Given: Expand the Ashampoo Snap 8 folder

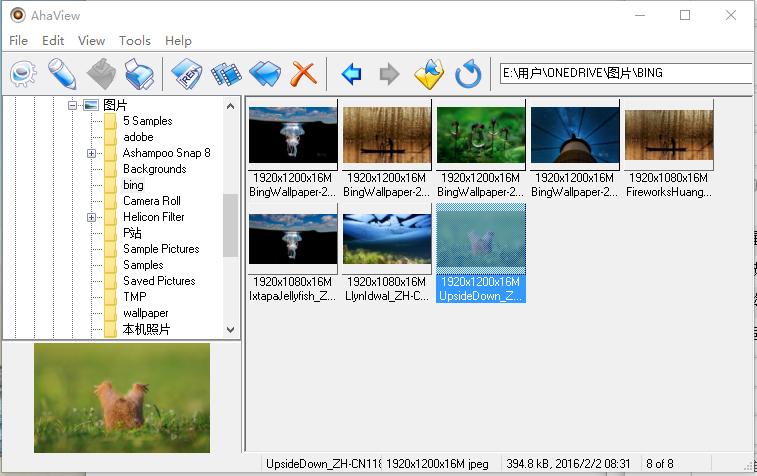Looking at the screenshot, I should (x=91, y=153).
